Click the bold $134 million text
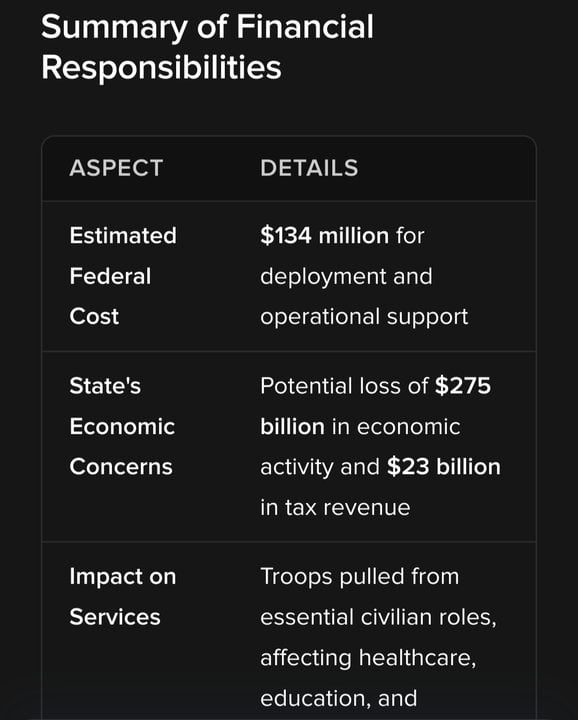This screenshot has height=720, width=578. pyautogui.click(x=325, y=236)
